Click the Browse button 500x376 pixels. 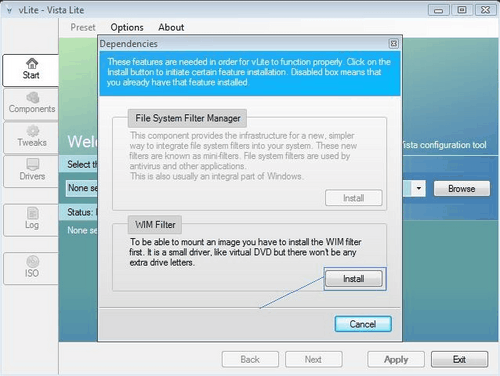click(x=462, y=189)
